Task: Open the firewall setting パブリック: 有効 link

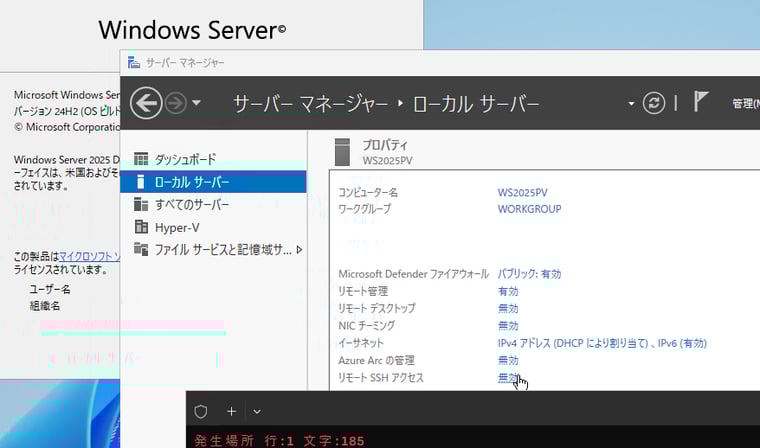Action: [529, 274]
